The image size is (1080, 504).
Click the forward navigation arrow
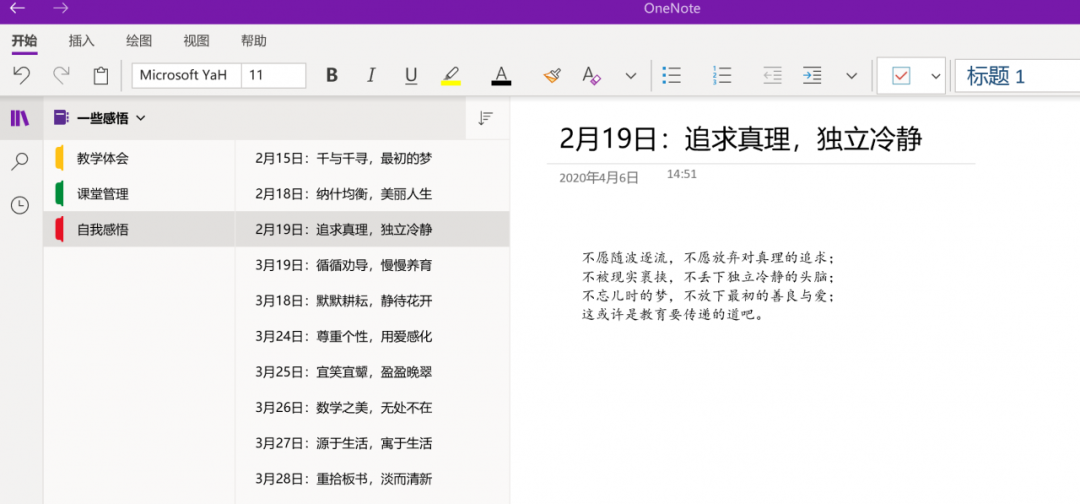[61, 8]
